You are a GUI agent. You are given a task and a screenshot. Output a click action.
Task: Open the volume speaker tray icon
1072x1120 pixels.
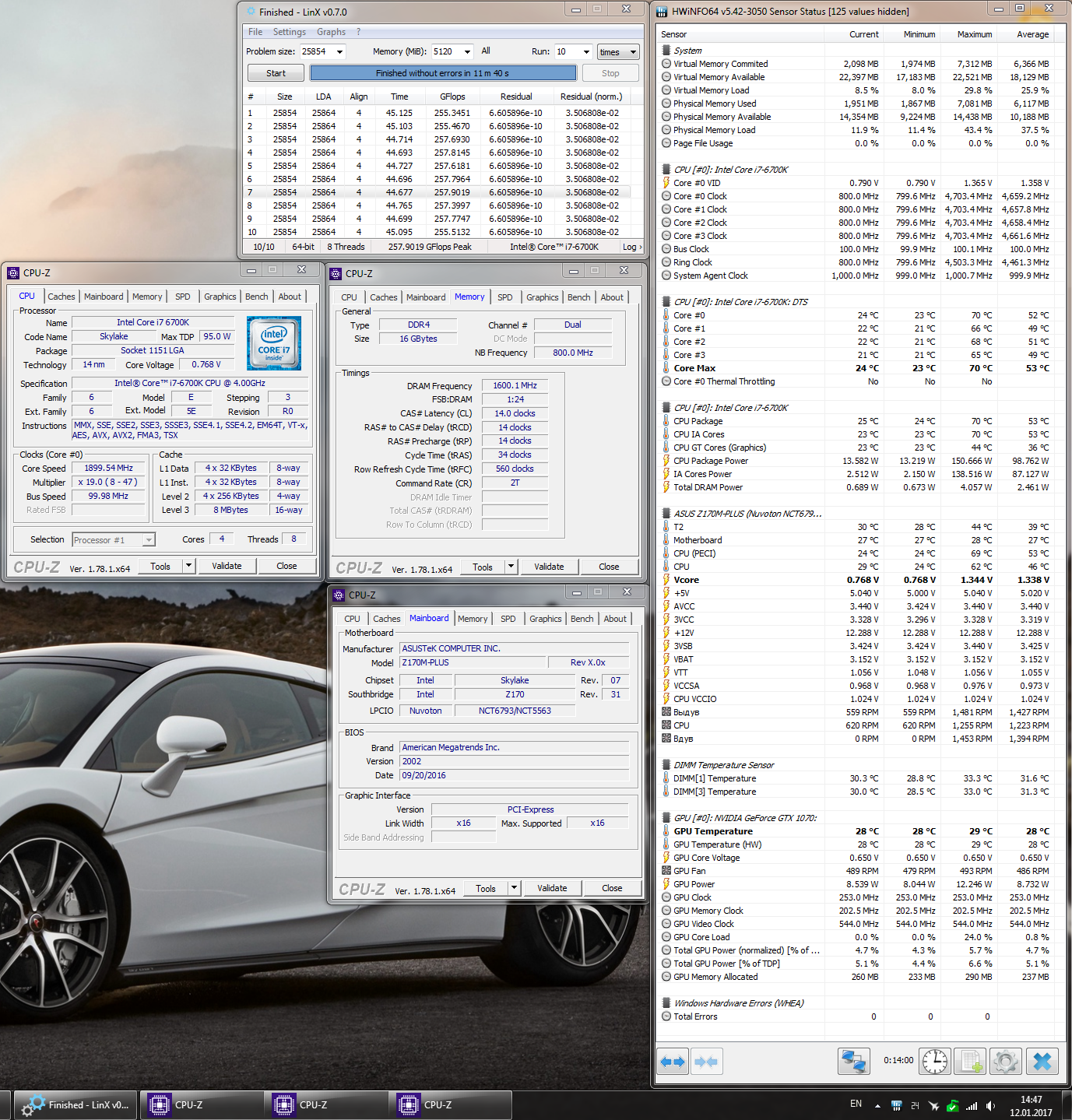(990, 1105)
